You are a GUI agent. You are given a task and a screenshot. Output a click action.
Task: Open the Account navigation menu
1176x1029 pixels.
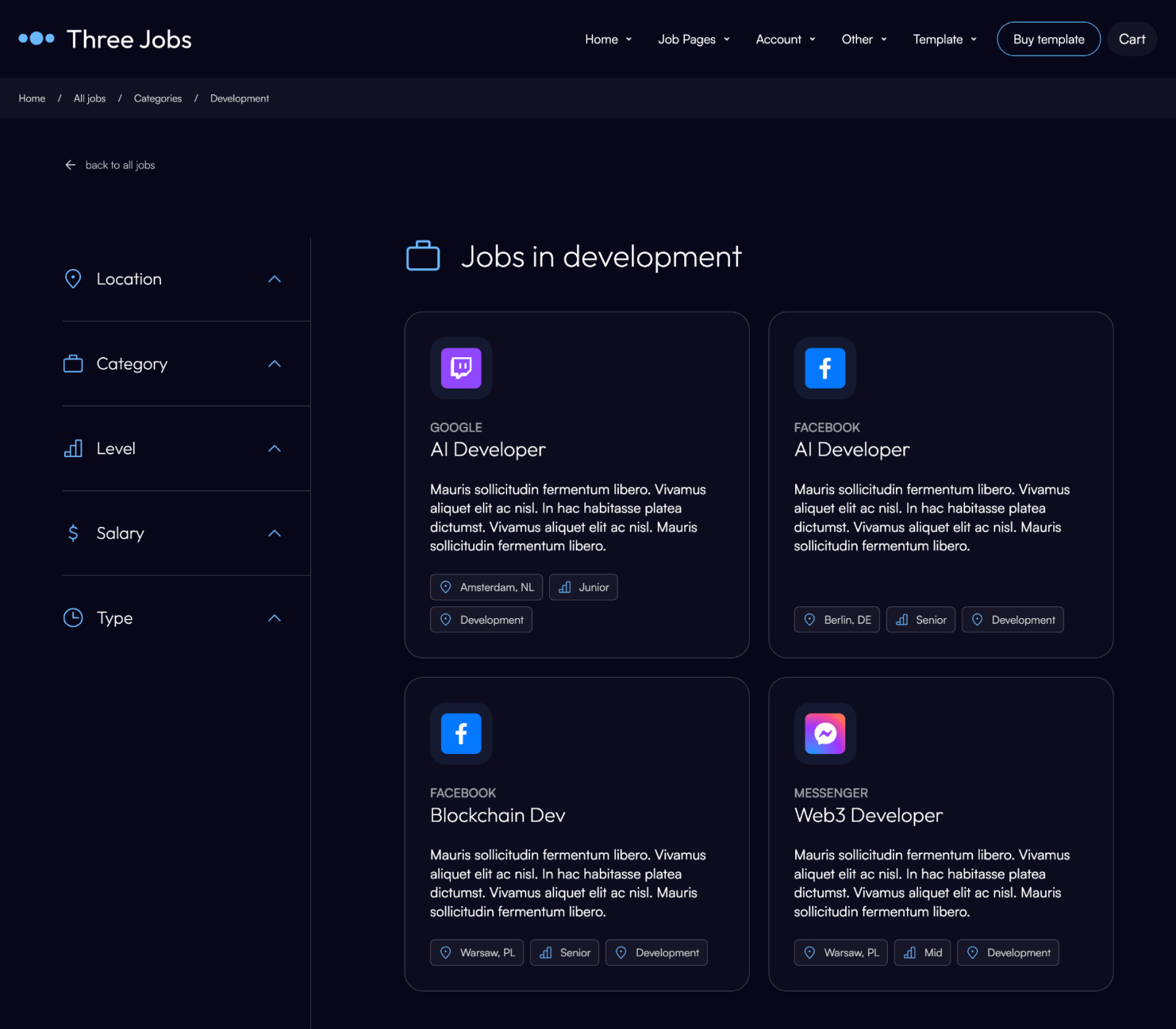pyautogui.click(x=785, y=39)
